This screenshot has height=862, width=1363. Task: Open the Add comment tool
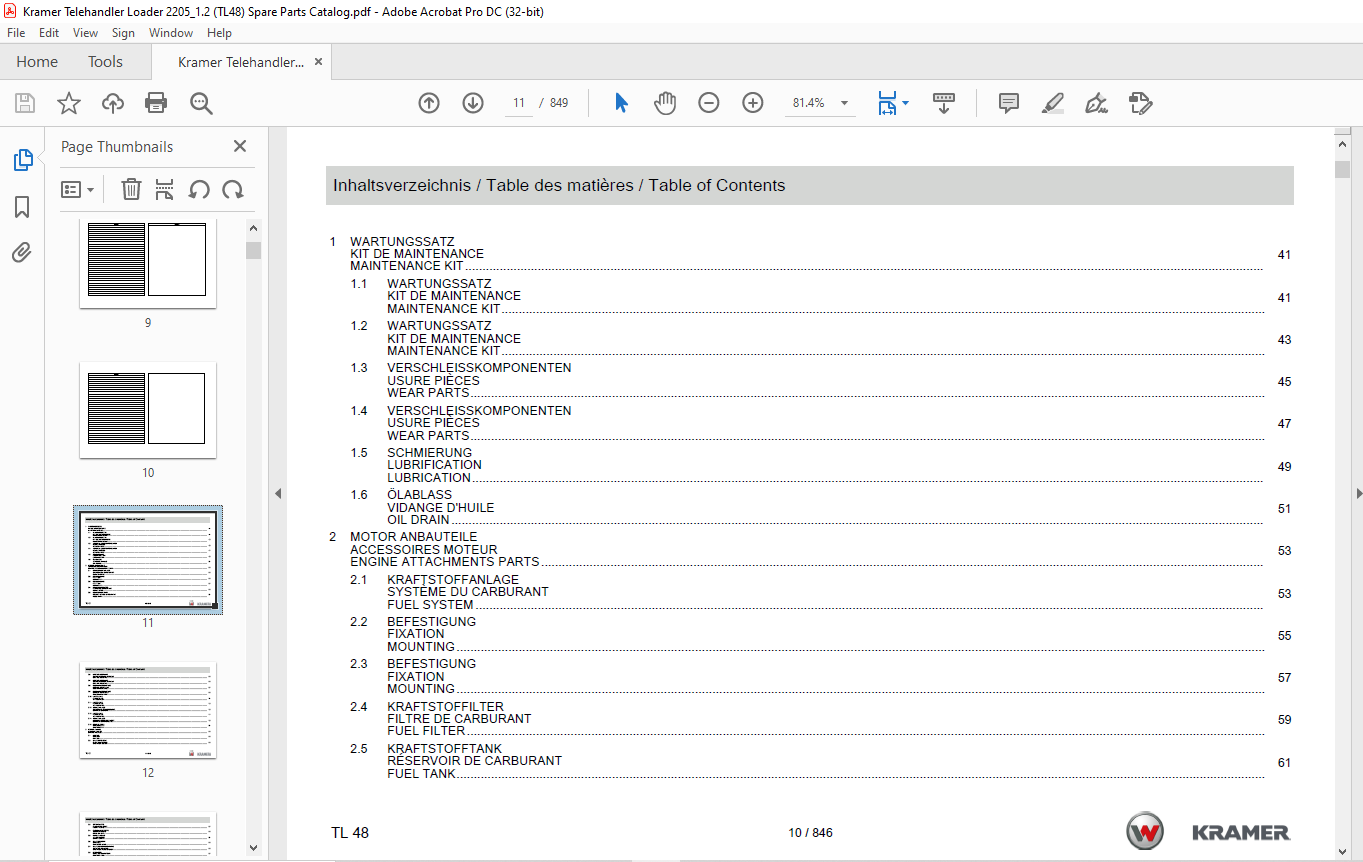tap(1009, 103)
